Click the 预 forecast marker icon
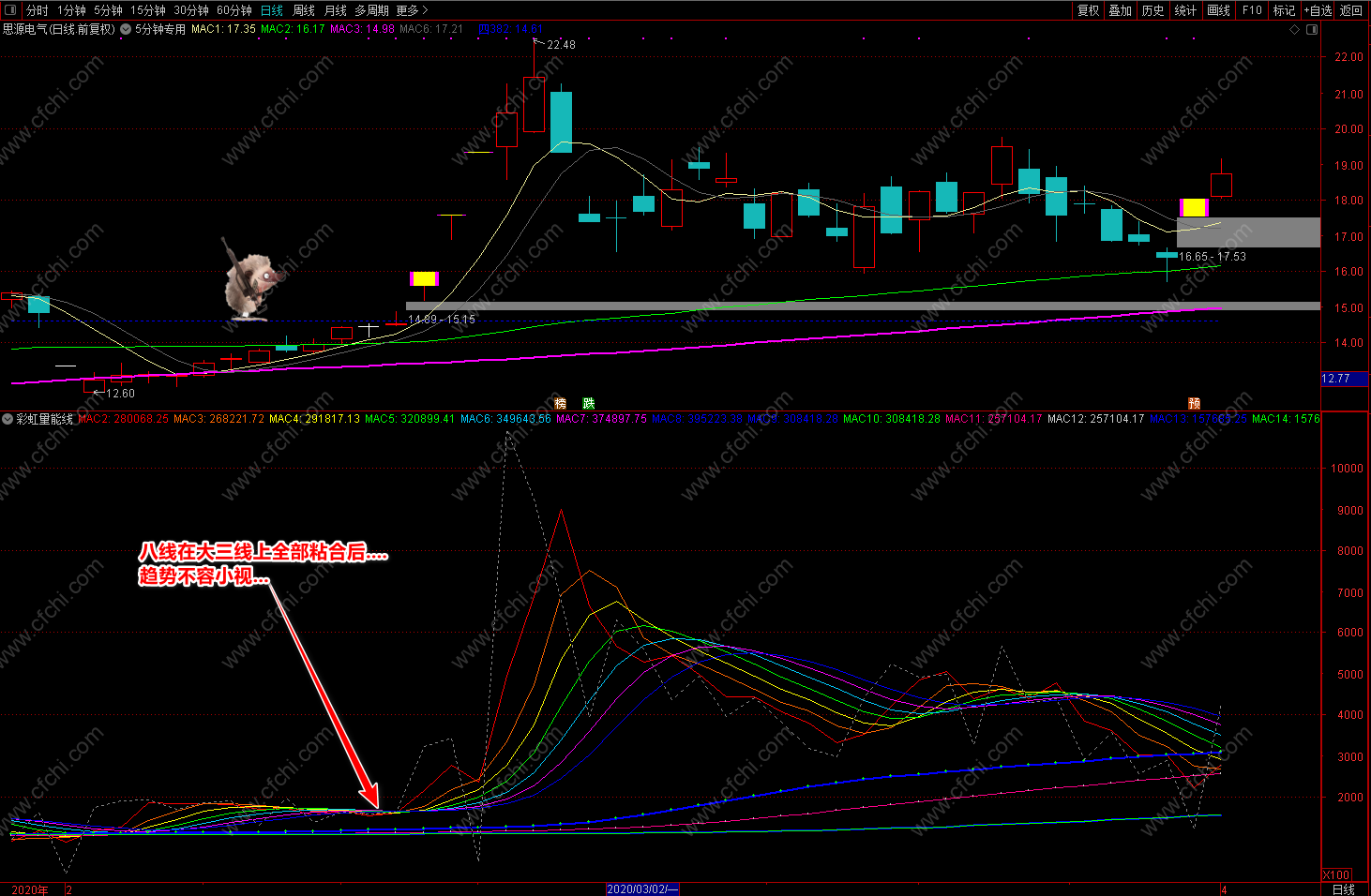Viewport: 1371px width, 896px height. (x=1194, y=403)
